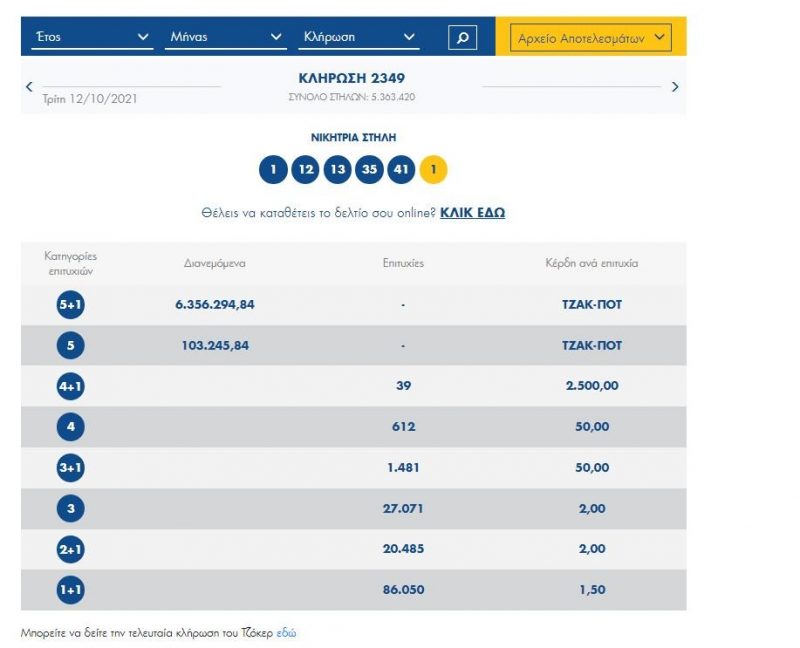Click the 1+1 category badge
800x648 pixels.
[x=71, y=590]
